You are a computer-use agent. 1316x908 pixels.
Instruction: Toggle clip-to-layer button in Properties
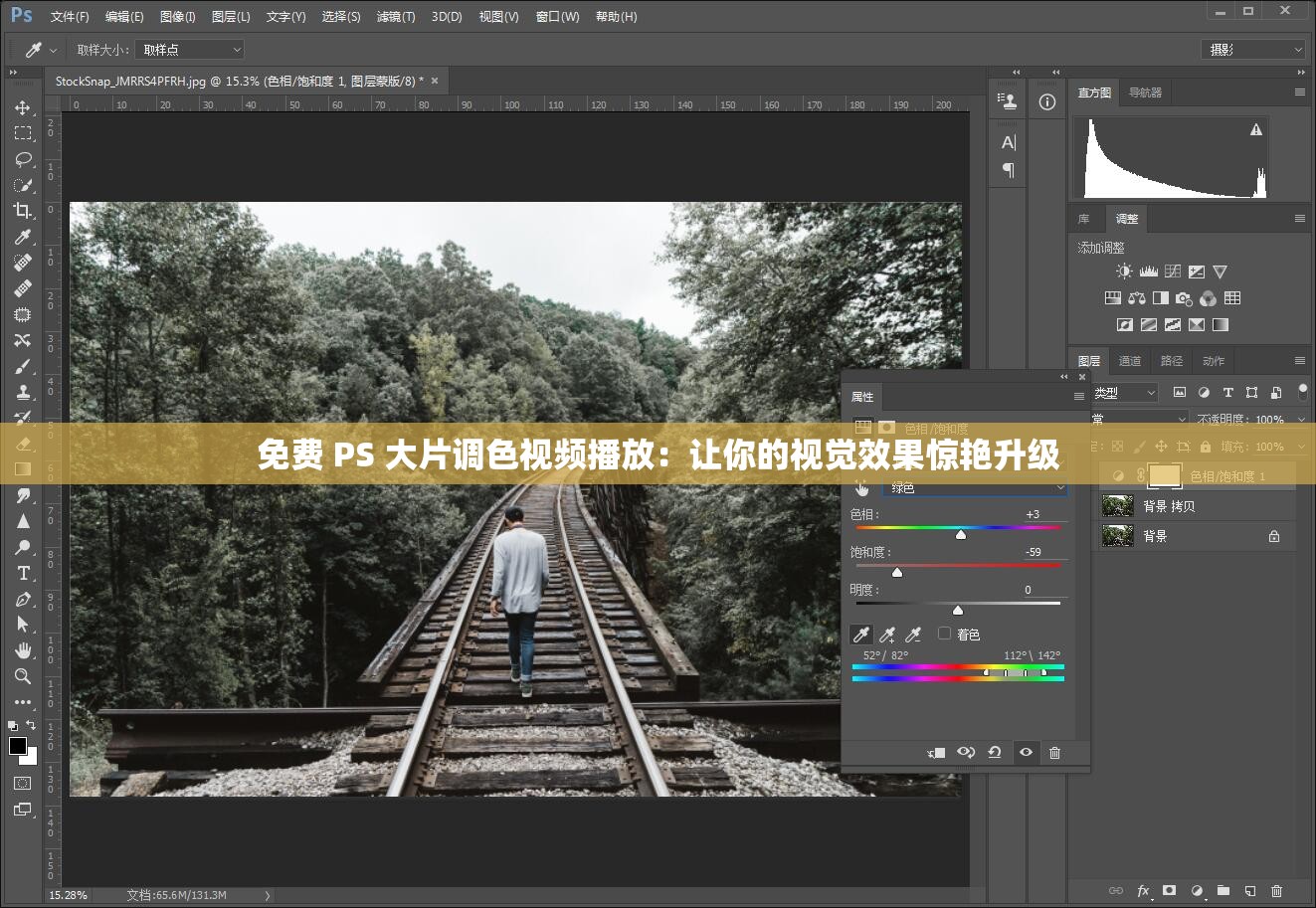(936, 753)
